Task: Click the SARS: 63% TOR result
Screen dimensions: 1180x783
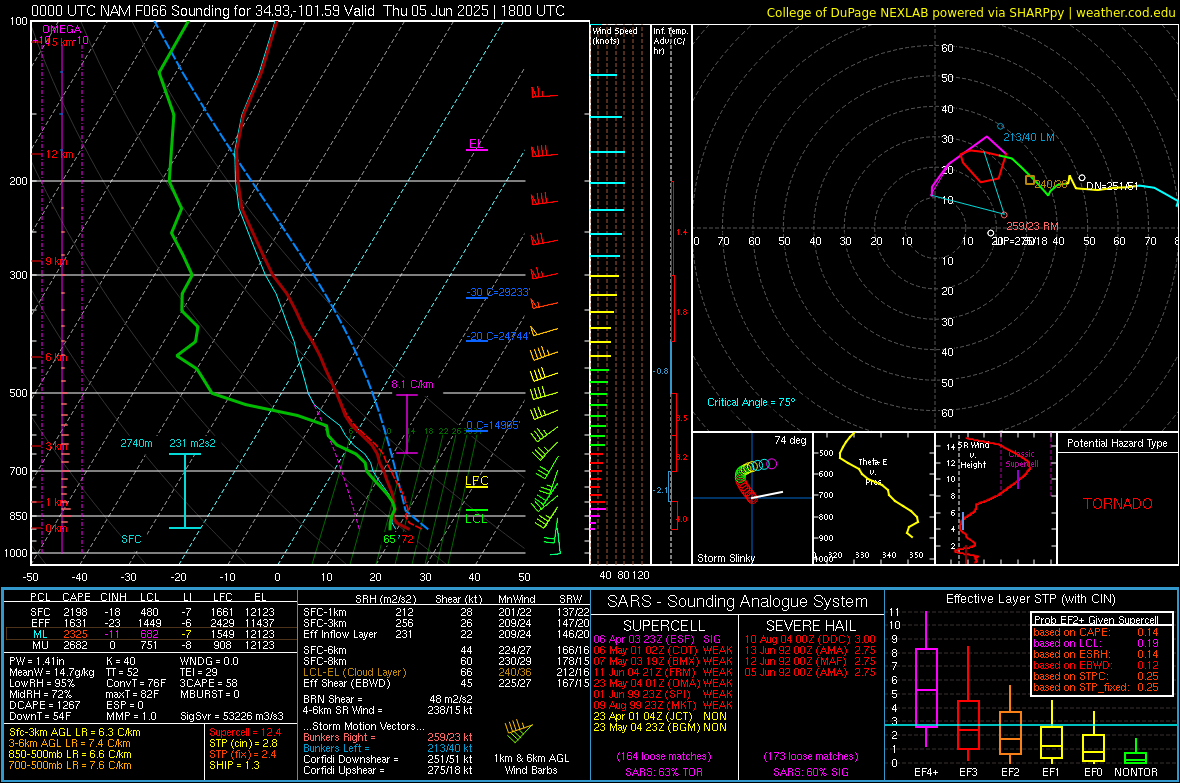Action: click(x=664, y=772)
